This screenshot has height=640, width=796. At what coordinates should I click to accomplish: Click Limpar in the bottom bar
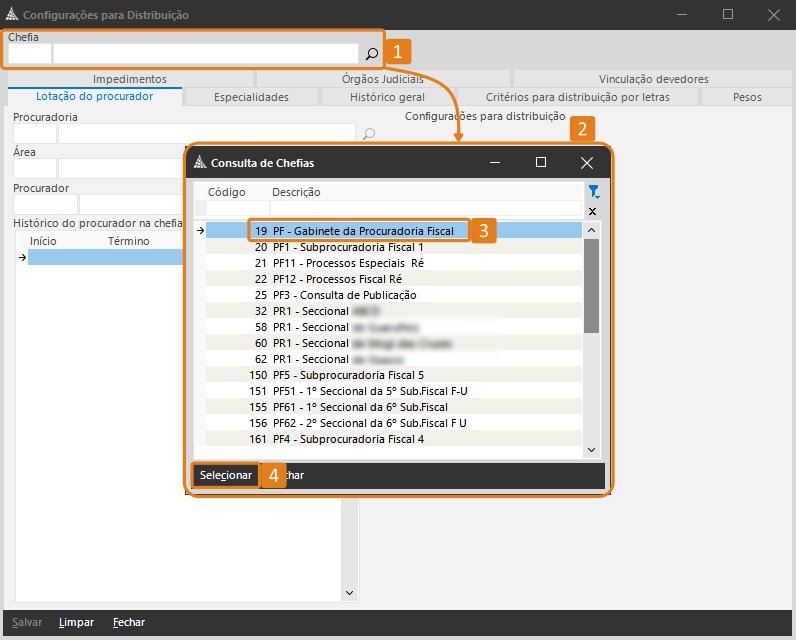click(76, 622)
